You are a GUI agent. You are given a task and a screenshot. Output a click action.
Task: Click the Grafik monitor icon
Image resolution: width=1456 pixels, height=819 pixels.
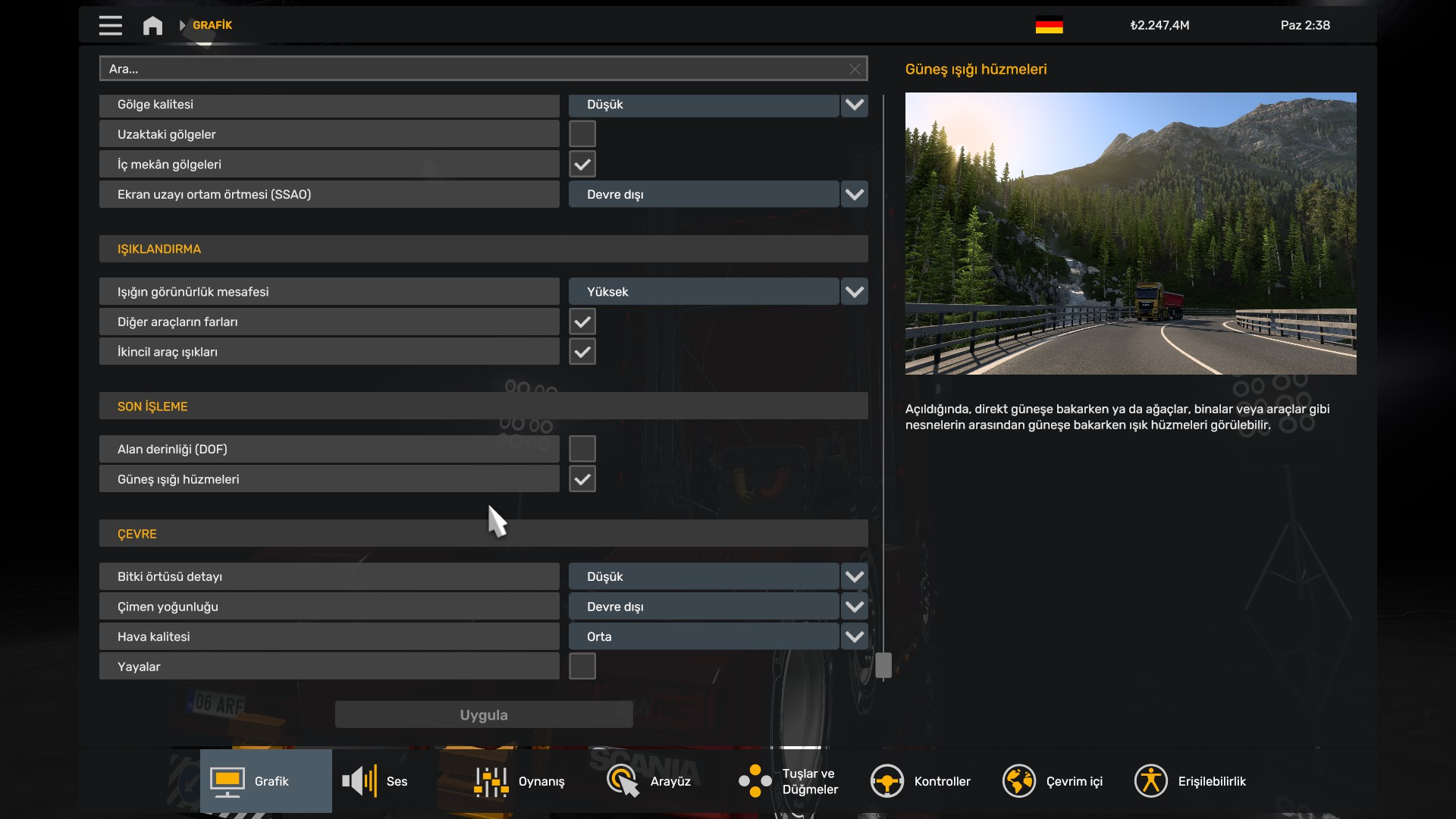coord(227,782)
